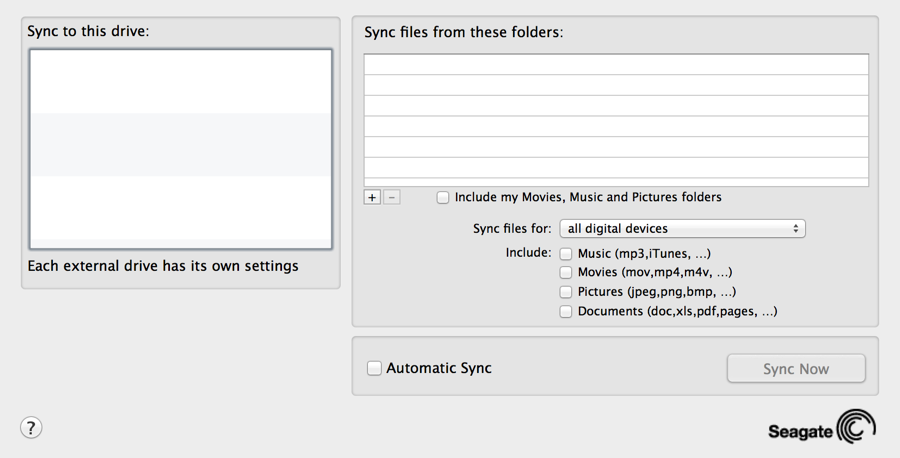Screen dimensions: 900x458
Task: Select the third row in sync folders list
Action: point(616,106)
